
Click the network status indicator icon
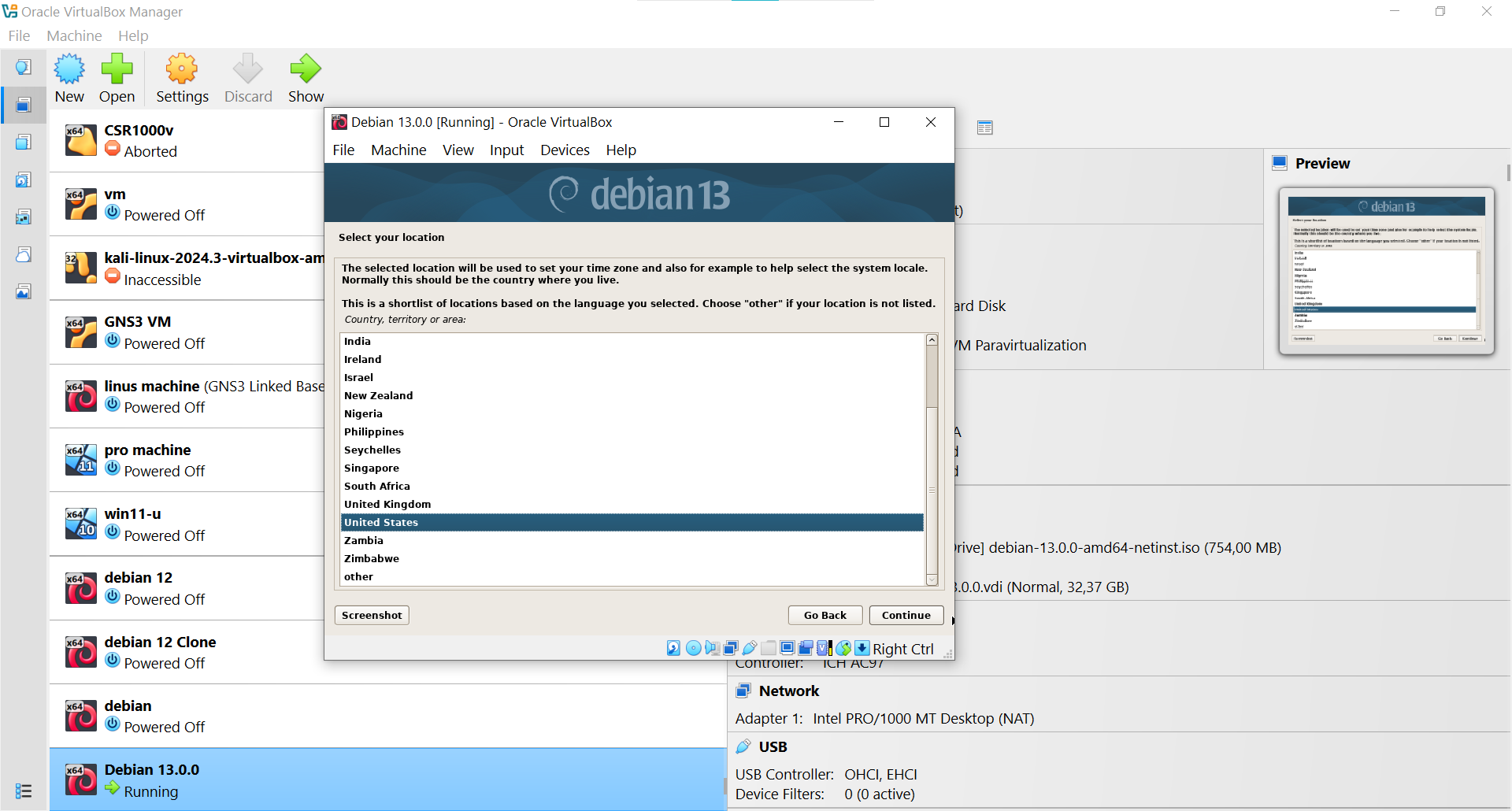click(x=731, y=648)
